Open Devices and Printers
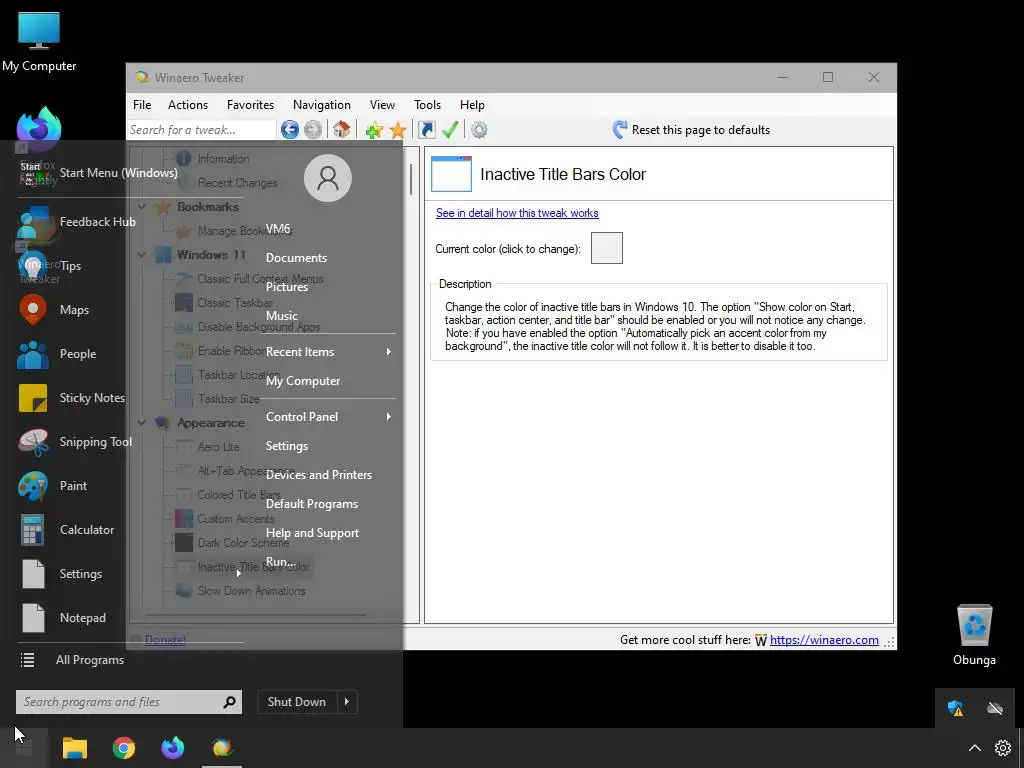This screenshot has width=1024, height=768. (x=319, y=475)
